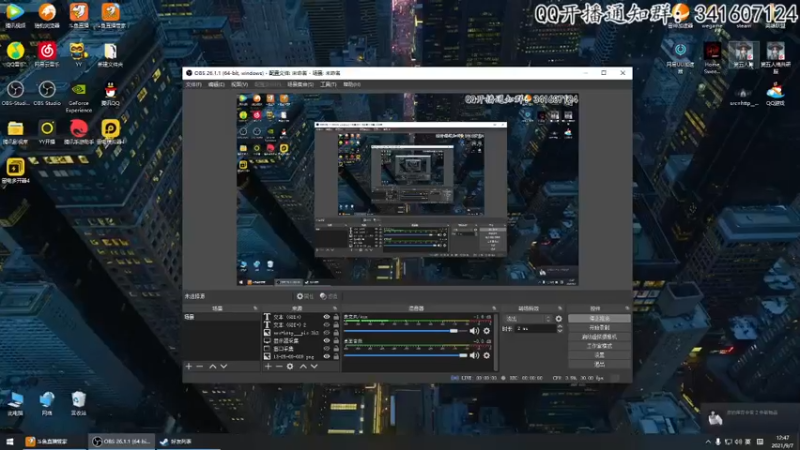Open the scene transition type dropdown
The image size is (800, 450).
(528, 319)
